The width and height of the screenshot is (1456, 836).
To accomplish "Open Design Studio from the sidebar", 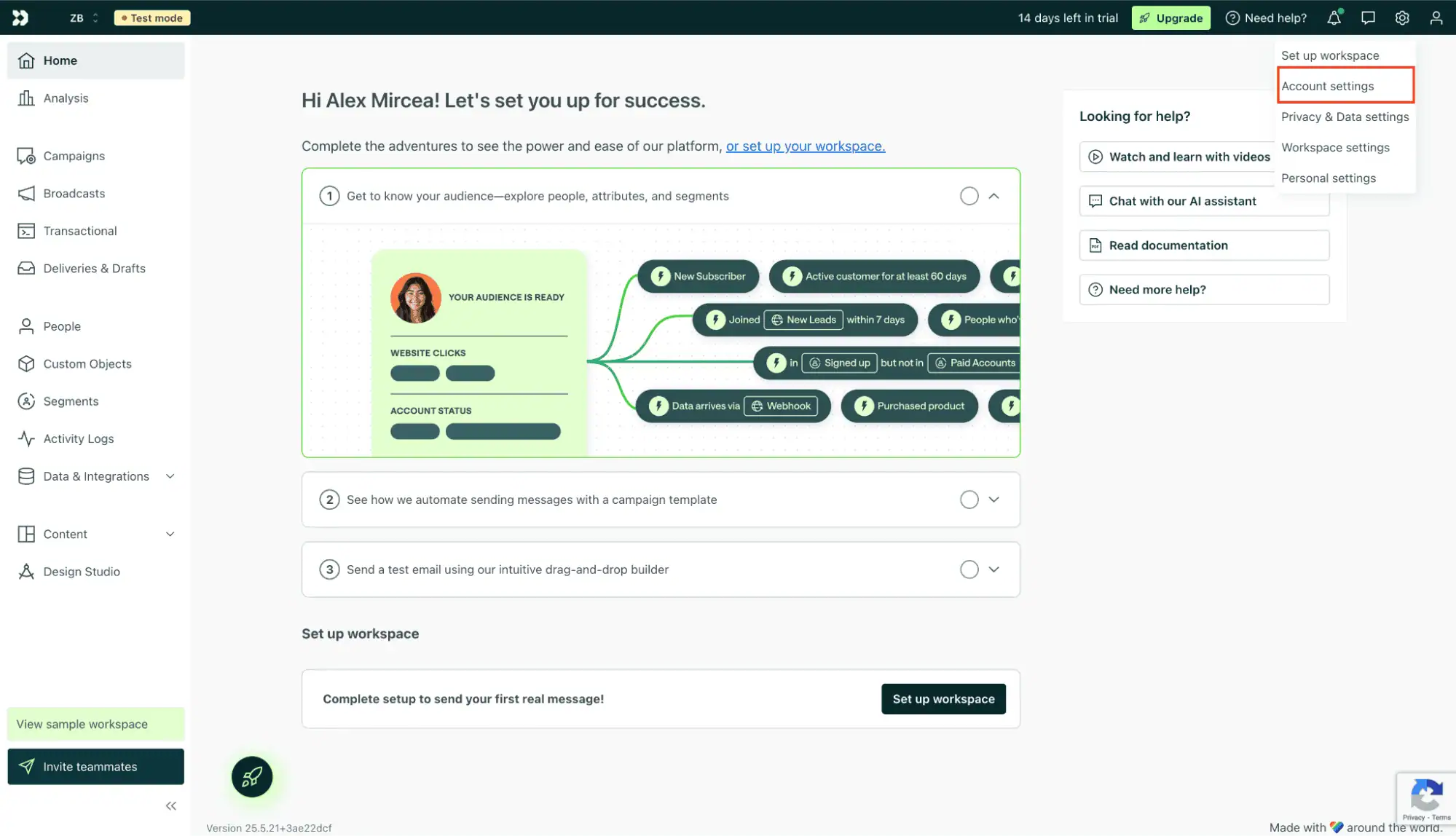I will point(82,571).
